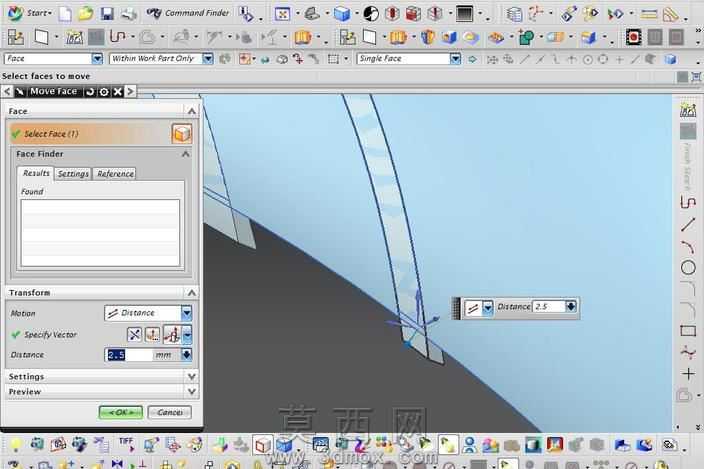Viewport: 704px width, 469px height.
Task: Click the Reverse Direction vector icon
Action: point(134,334)
